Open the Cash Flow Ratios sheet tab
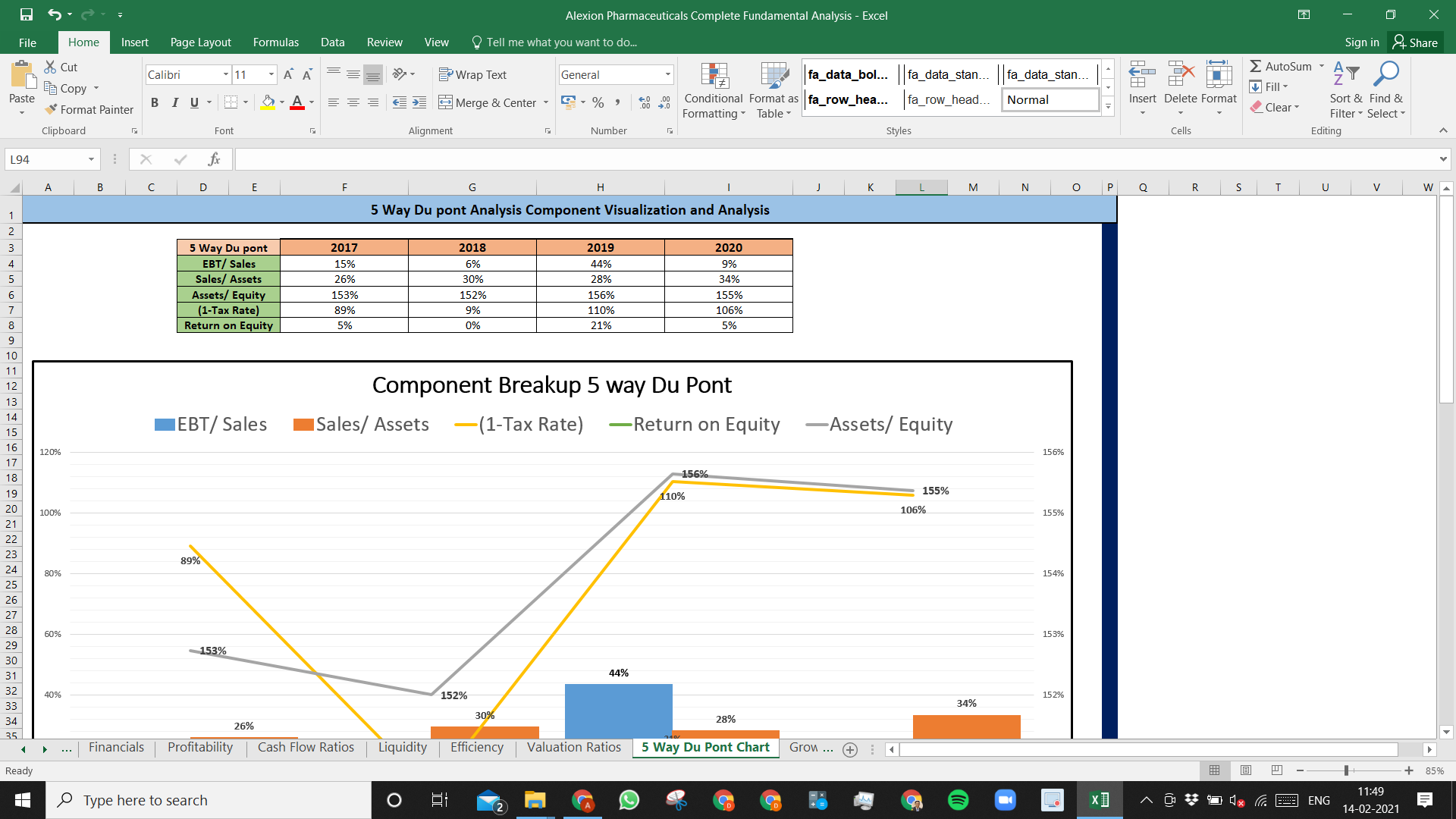The image size is (1456, 819). (x=306, y=748)
